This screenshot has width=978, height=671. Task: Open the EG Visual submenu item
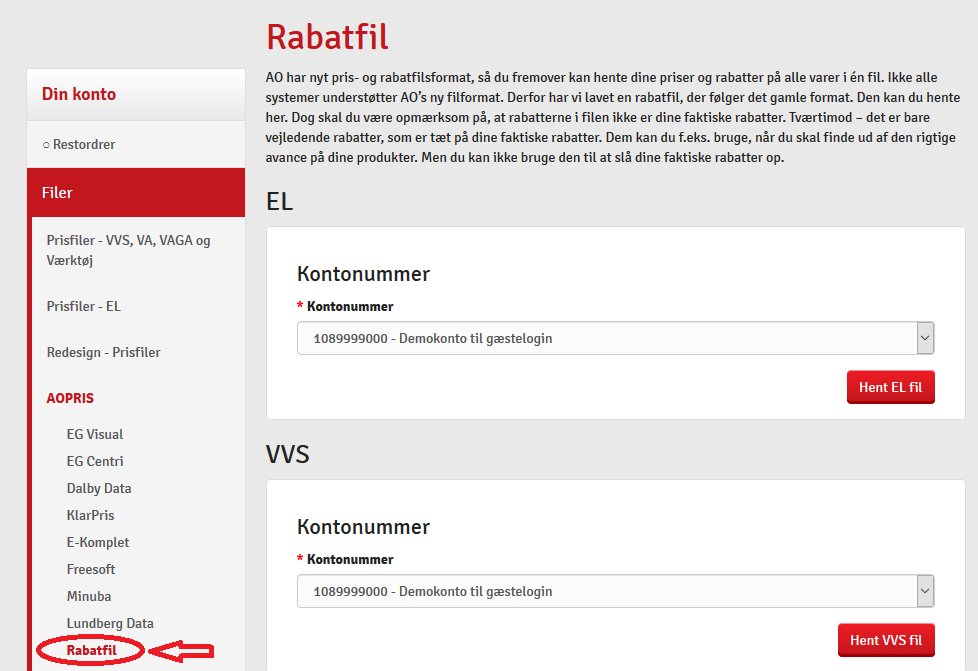click(95, 434)
